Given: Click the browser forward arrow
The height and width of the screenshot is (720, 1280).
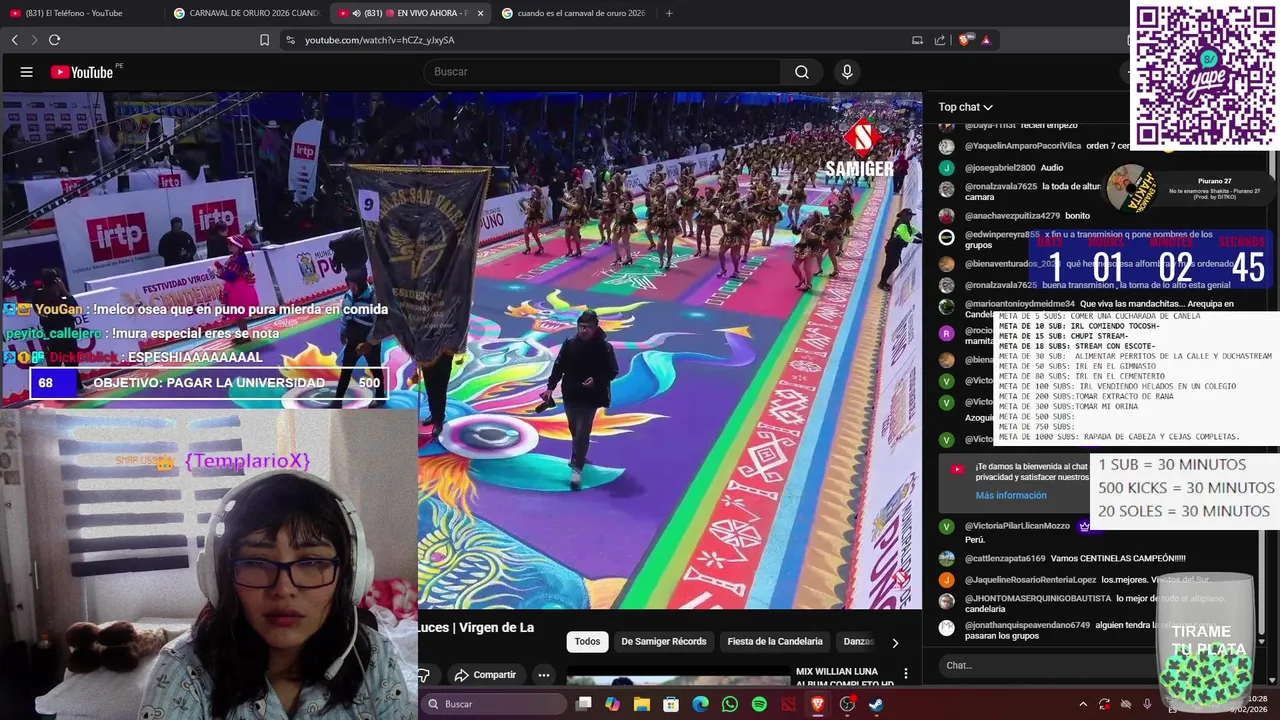Looking at the screenshot, I should 34,40.
